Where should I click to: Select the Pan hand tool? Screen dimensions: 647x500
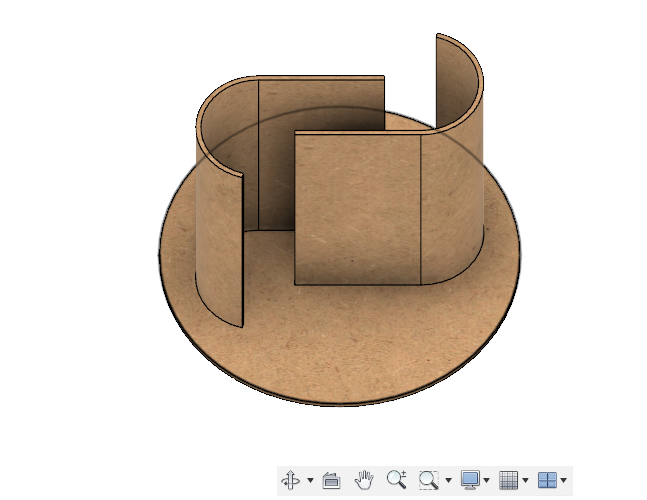pos(364,480)
